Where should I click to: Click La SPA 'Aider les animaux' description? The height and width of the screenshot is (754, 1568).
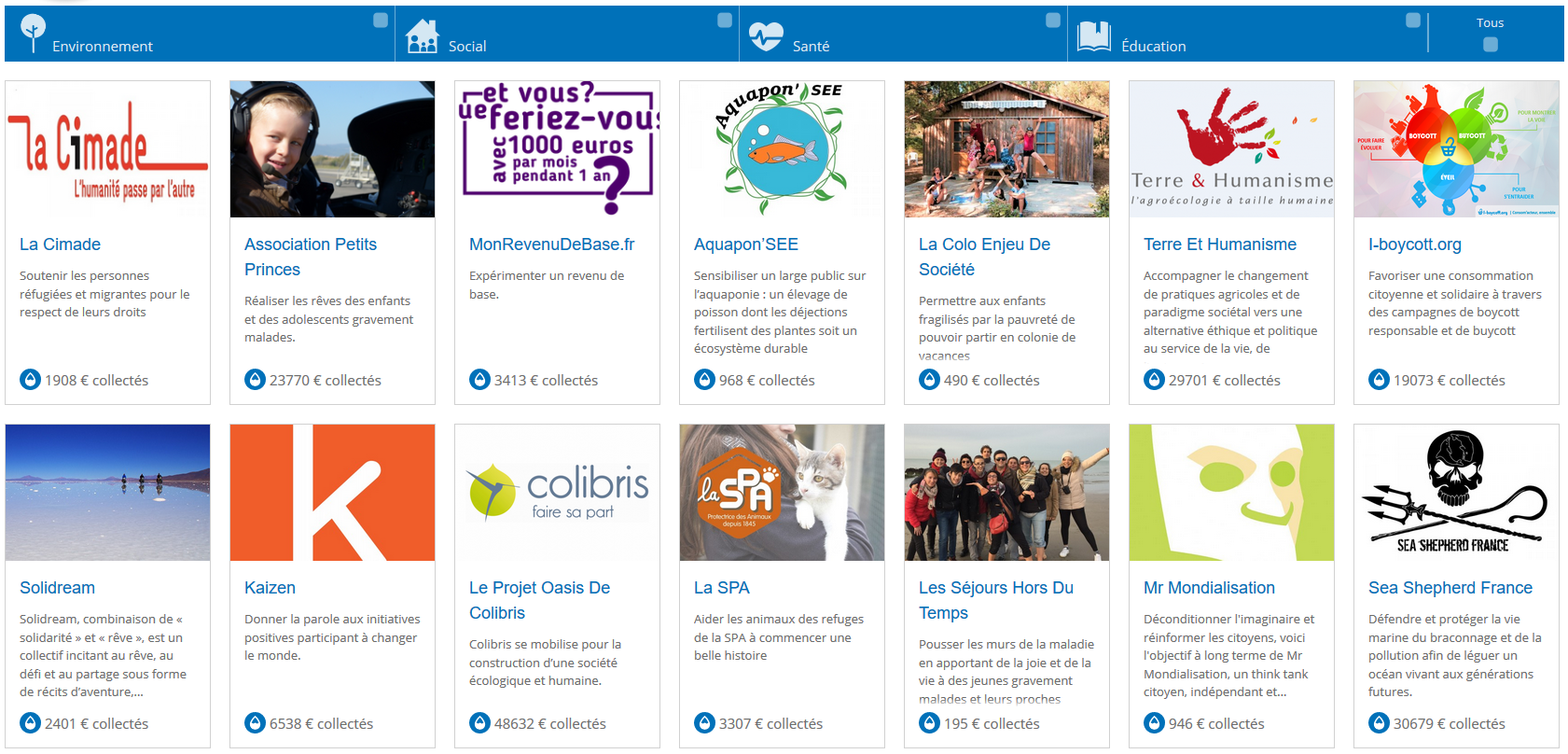[779, 637]
